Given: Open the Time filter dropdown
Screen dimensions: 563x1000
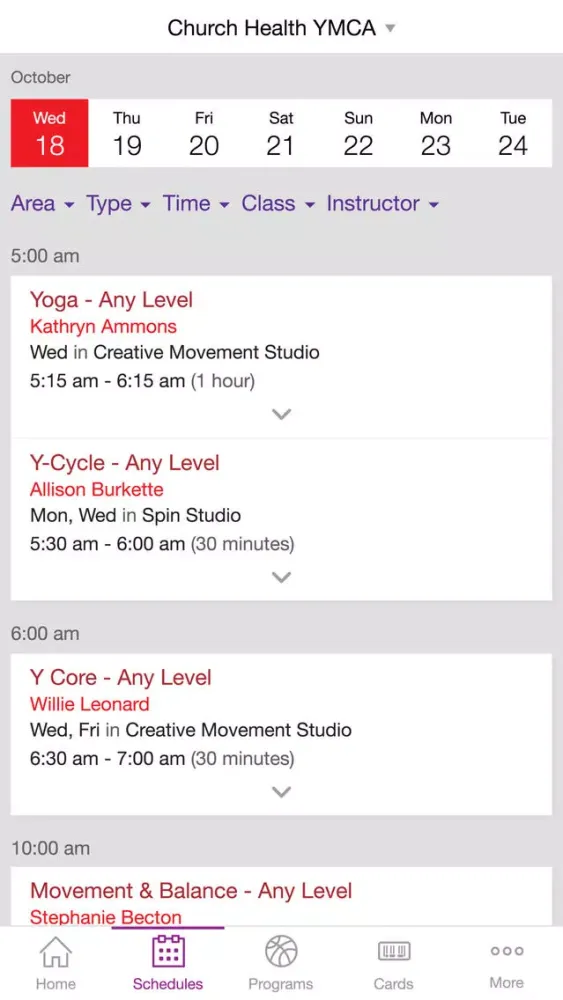Looking at the screenshot, I should [x=196, y=203].
